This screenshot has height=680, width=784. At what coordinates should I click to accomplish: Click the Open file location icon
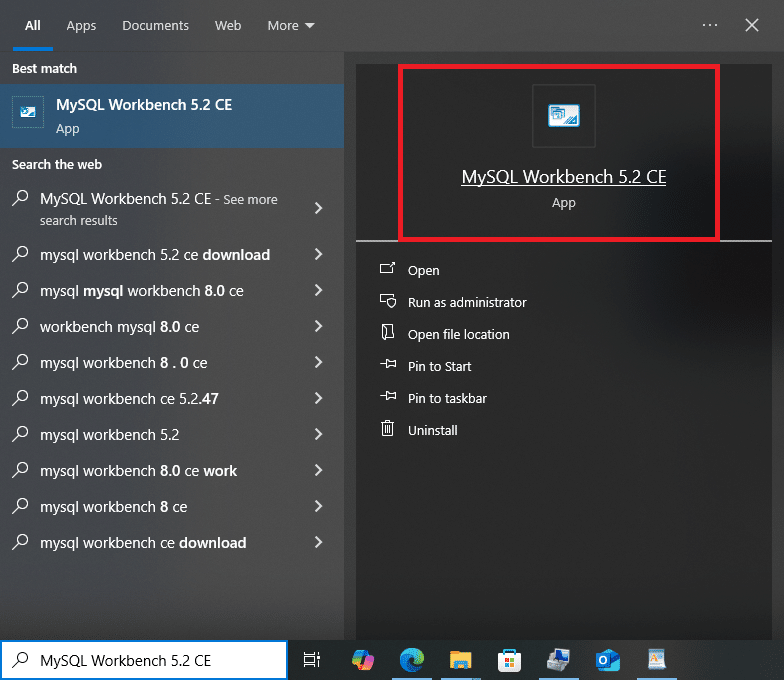coord(388,332)
